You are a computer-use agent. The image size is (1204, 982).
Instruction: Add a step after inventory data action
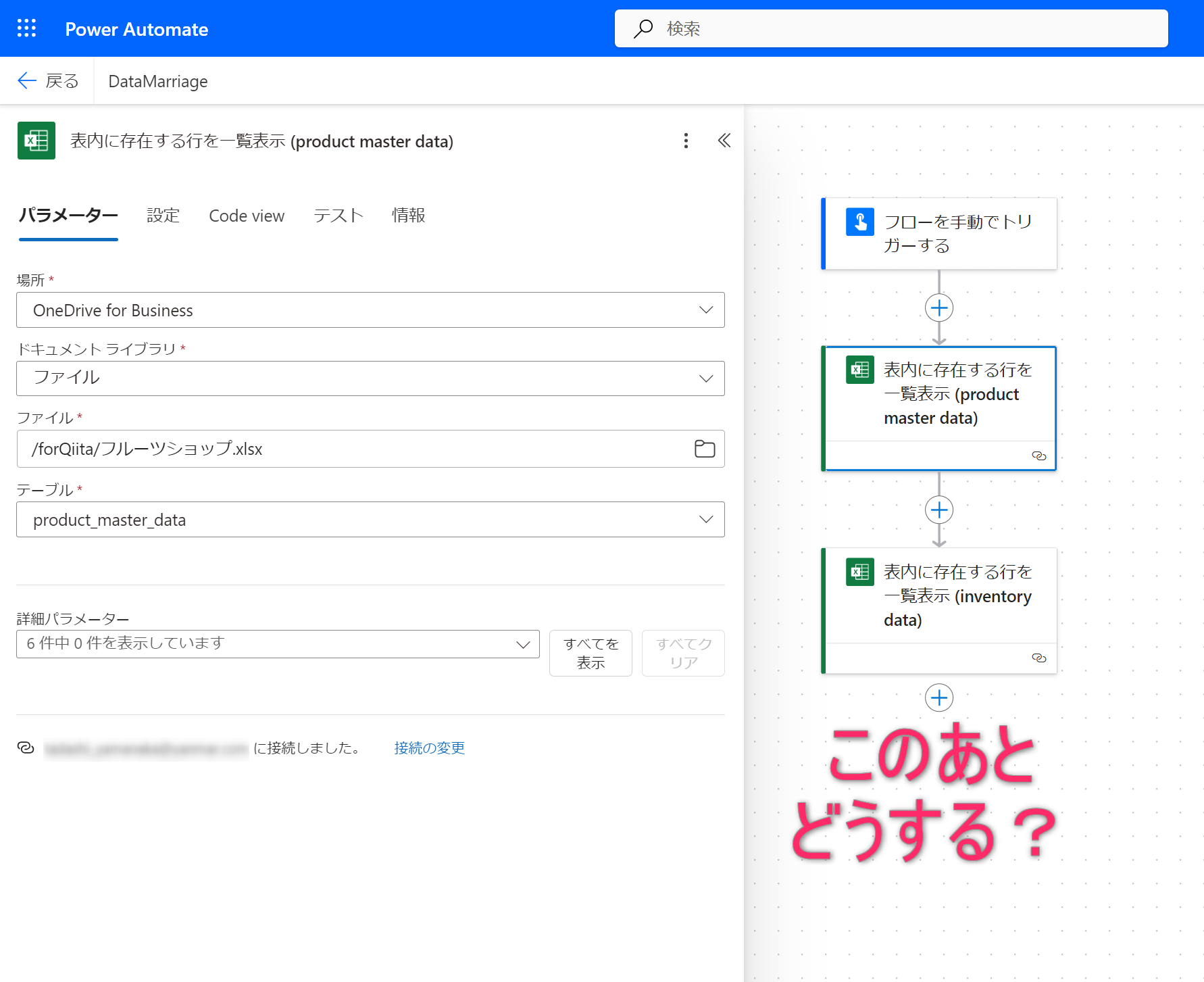click(939, 697)
